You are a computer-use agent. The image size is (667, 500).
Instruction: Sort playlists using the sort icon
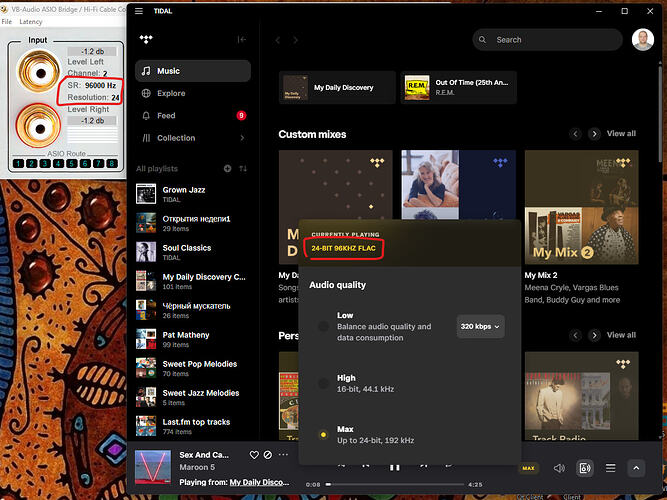(x=243, y=169)
